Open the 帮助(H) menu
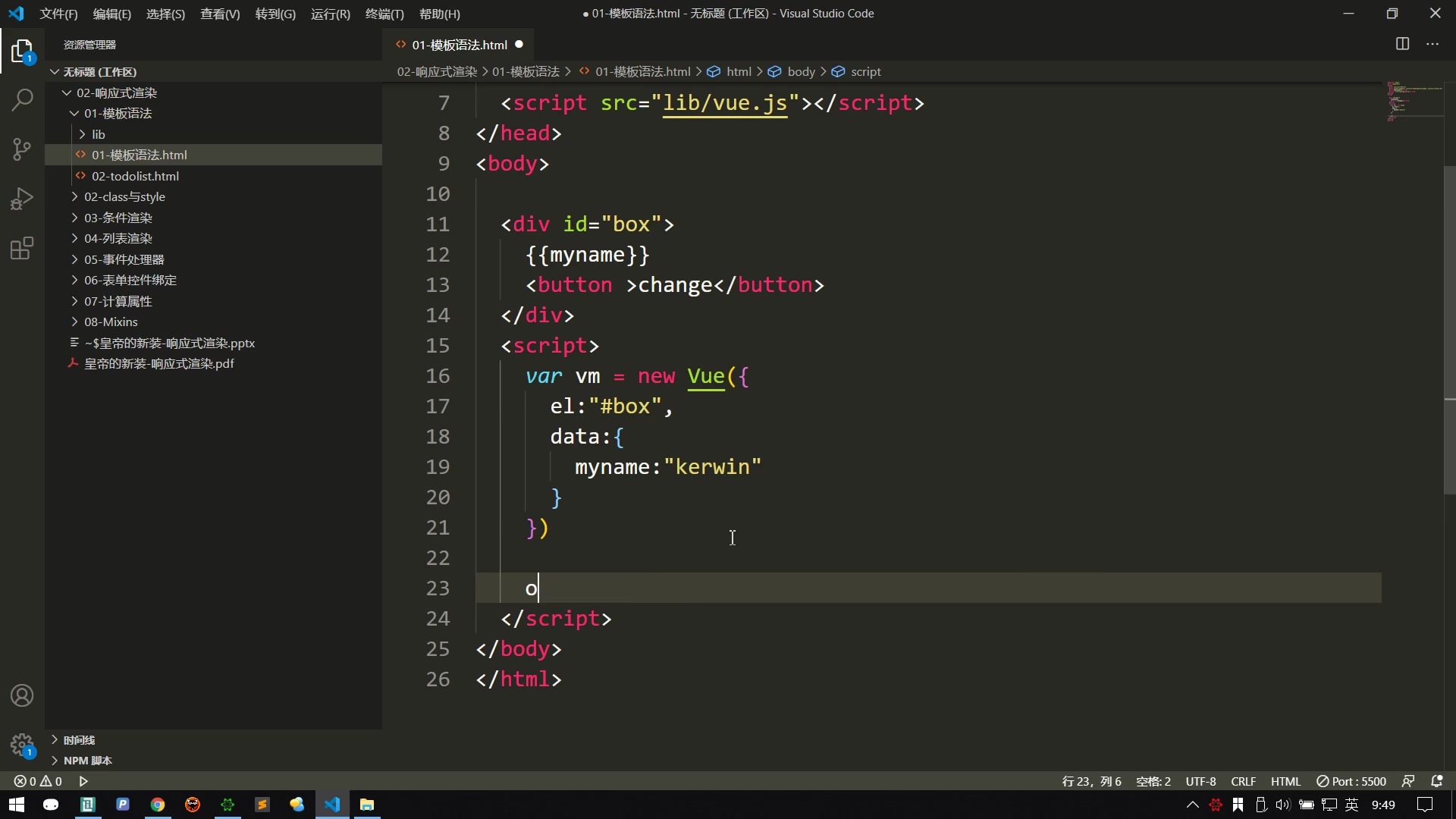Screen dimensions: 1456x819 click(x=440, y=14)
